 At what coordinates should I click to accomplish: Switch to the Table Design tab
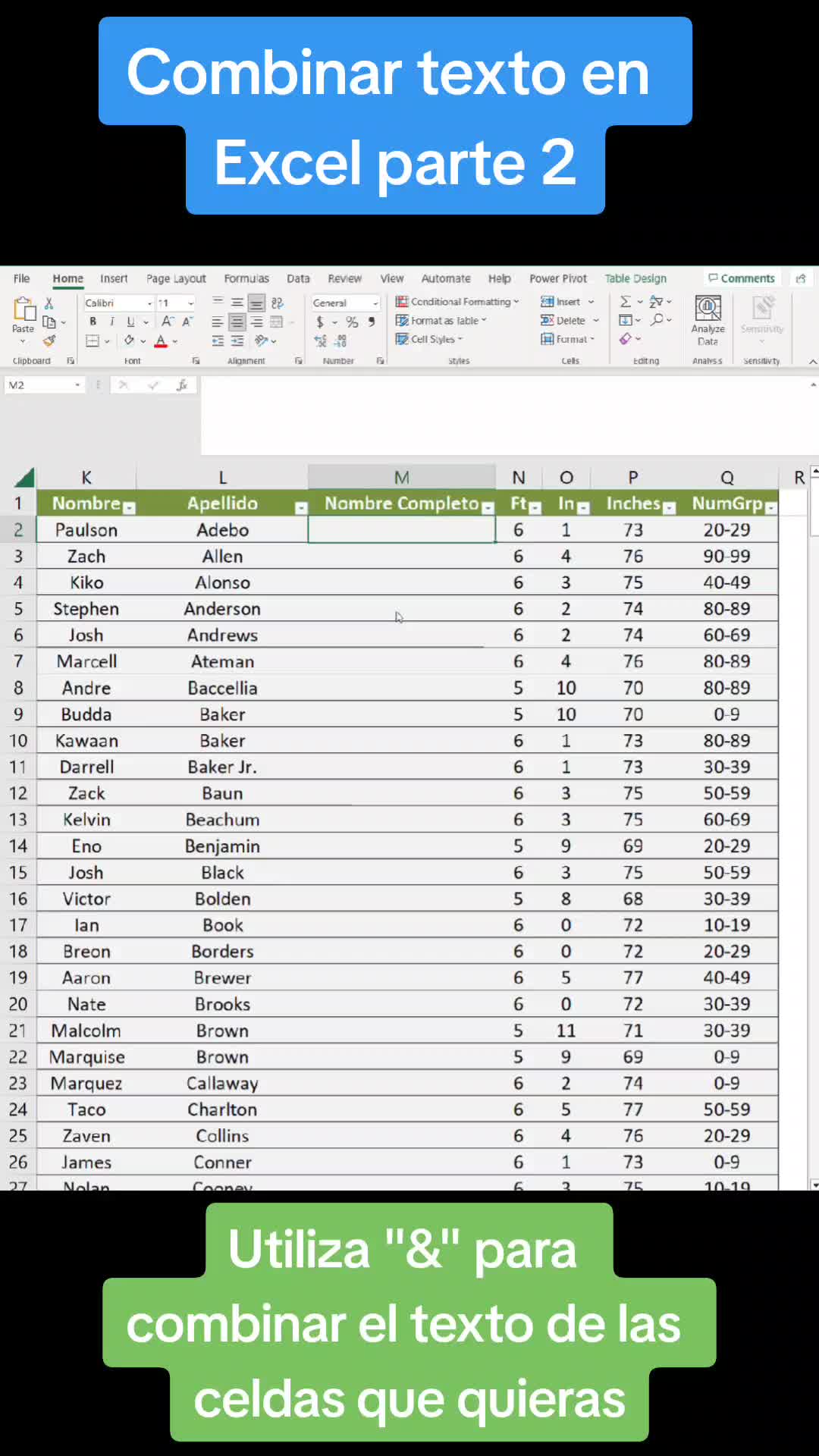[635, 278]
